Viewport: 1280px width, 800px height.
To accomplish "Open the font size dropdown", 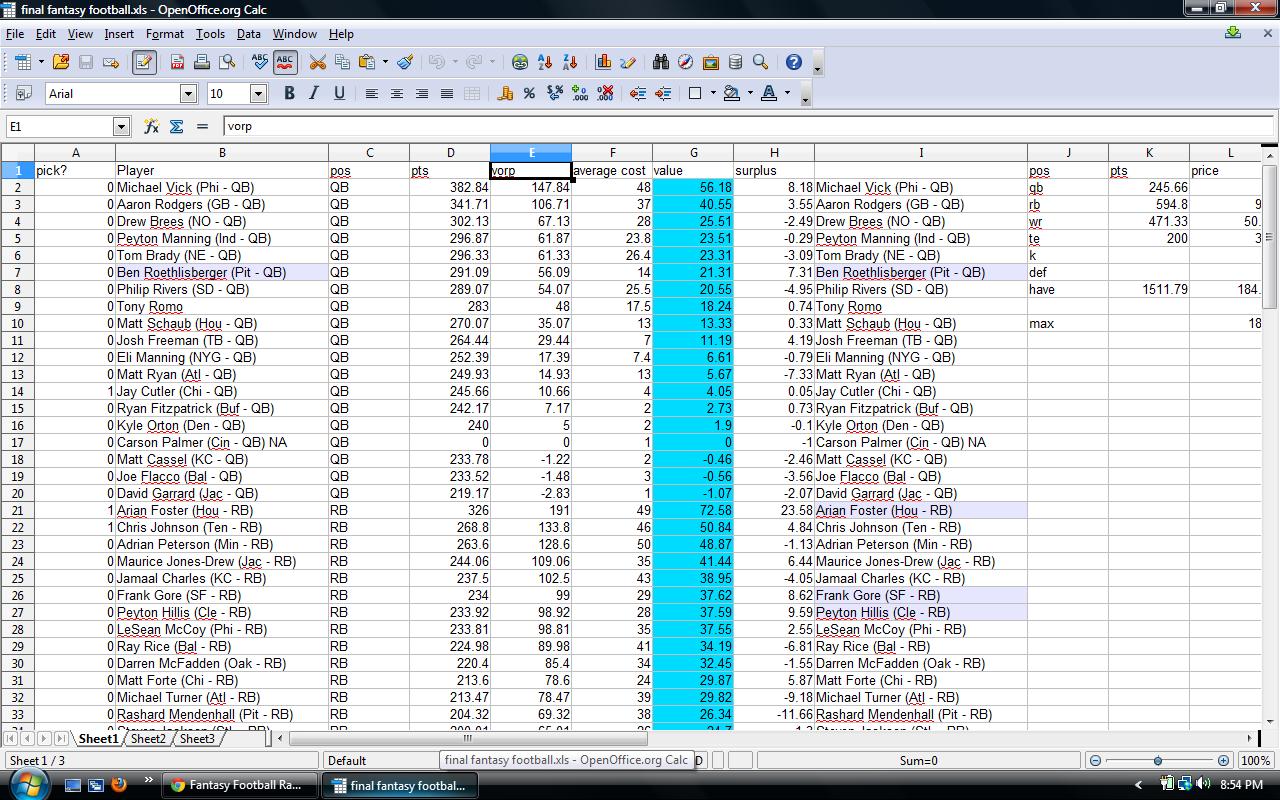I will tap(257, 93).
